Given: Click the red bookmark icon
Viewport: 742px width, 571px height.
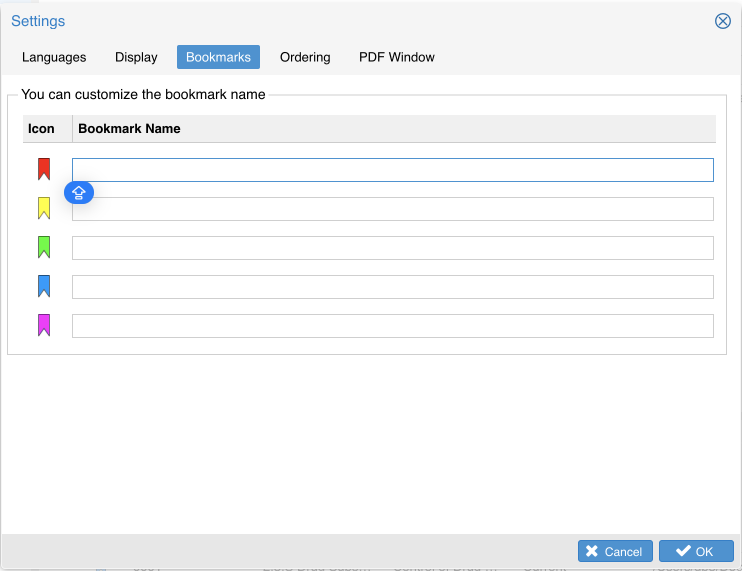Looking at the screenshot, I should [x=44, y=169].
